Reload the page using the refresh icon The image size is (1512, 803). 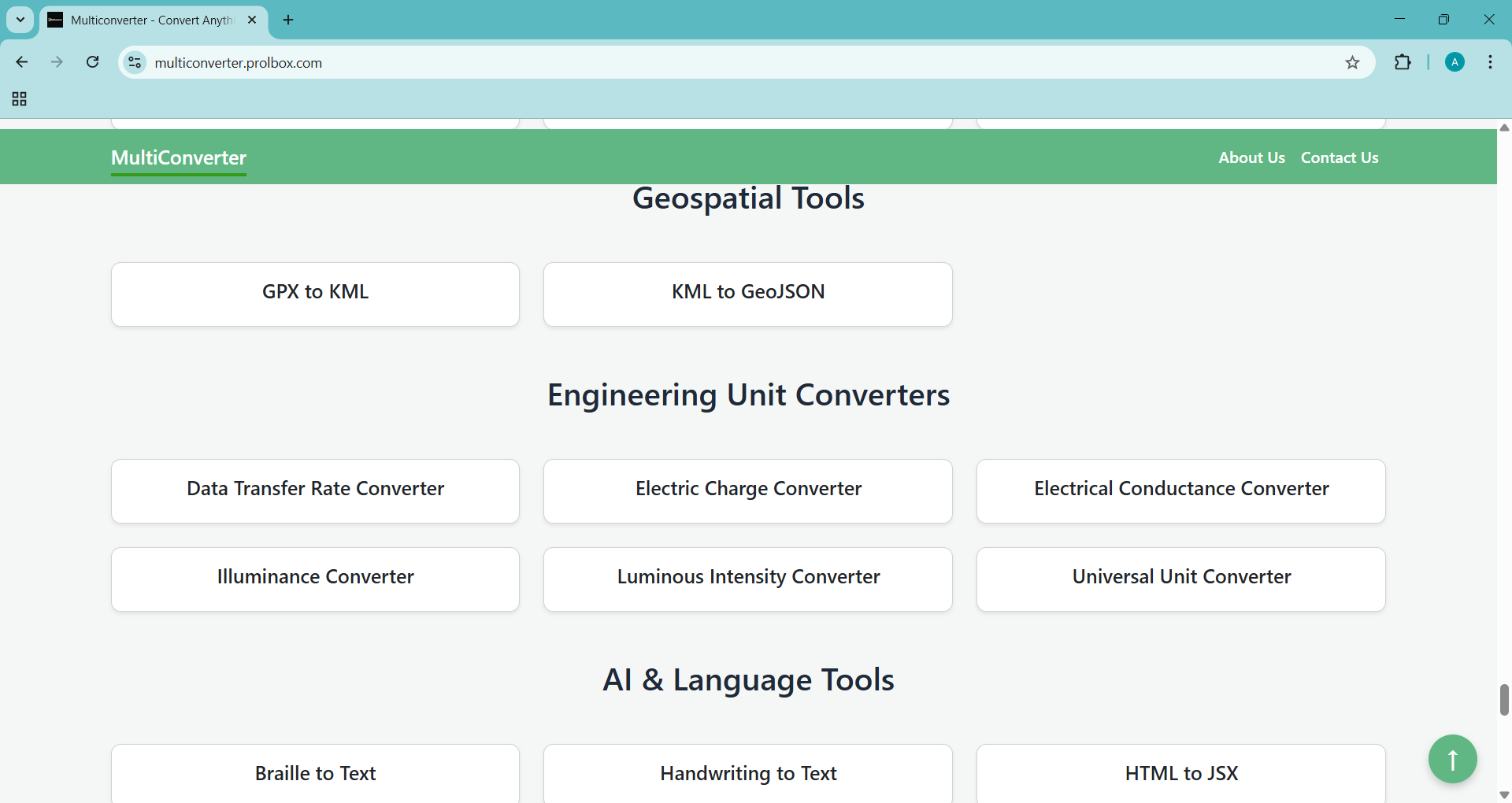pos(93,62)
